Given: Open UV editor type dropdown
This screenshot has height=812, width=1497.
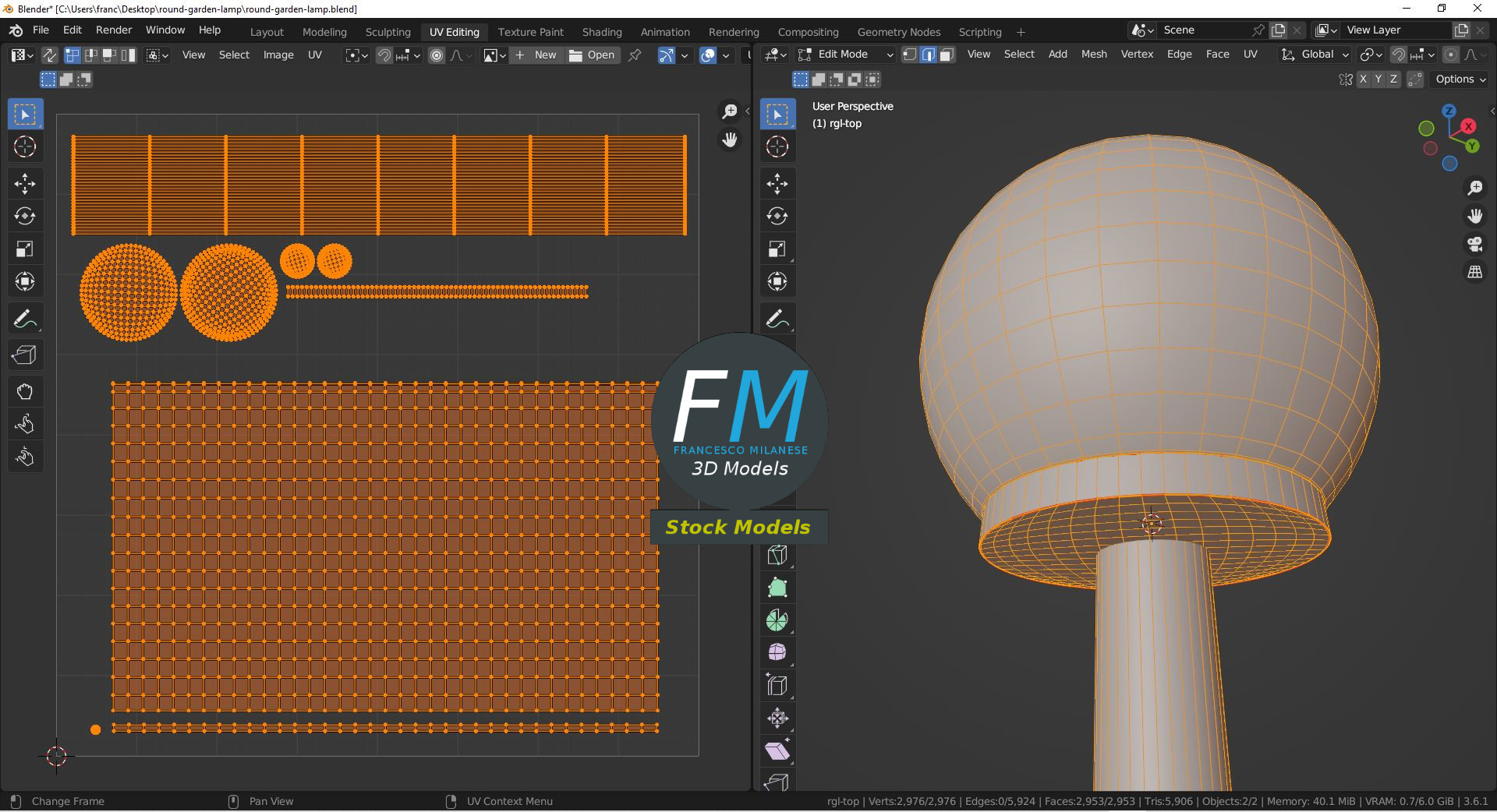Looking at the screenshot, I should pyautogui.click(x=22, y=55).
